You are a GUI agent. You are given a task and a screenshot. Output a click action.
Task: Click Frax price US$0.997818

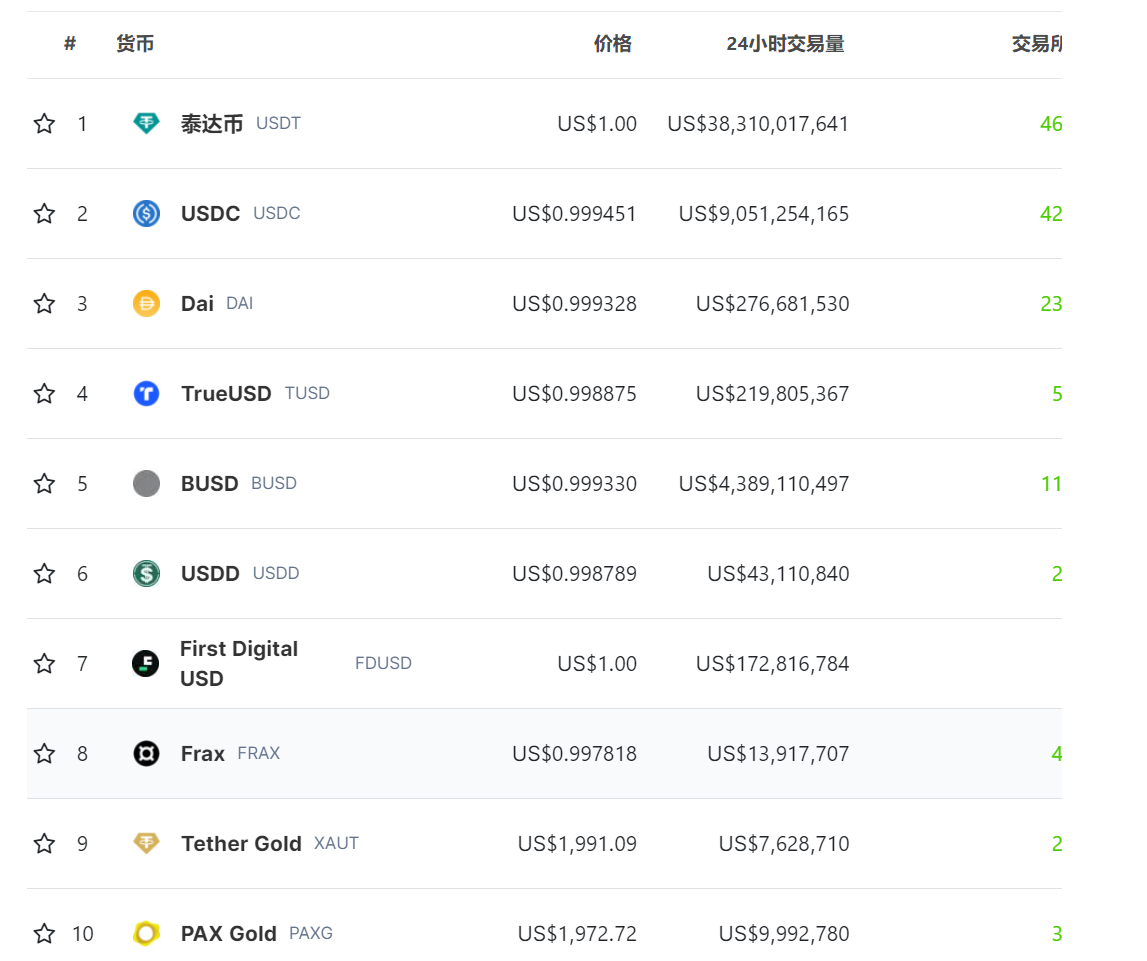(x=574, y=753)
